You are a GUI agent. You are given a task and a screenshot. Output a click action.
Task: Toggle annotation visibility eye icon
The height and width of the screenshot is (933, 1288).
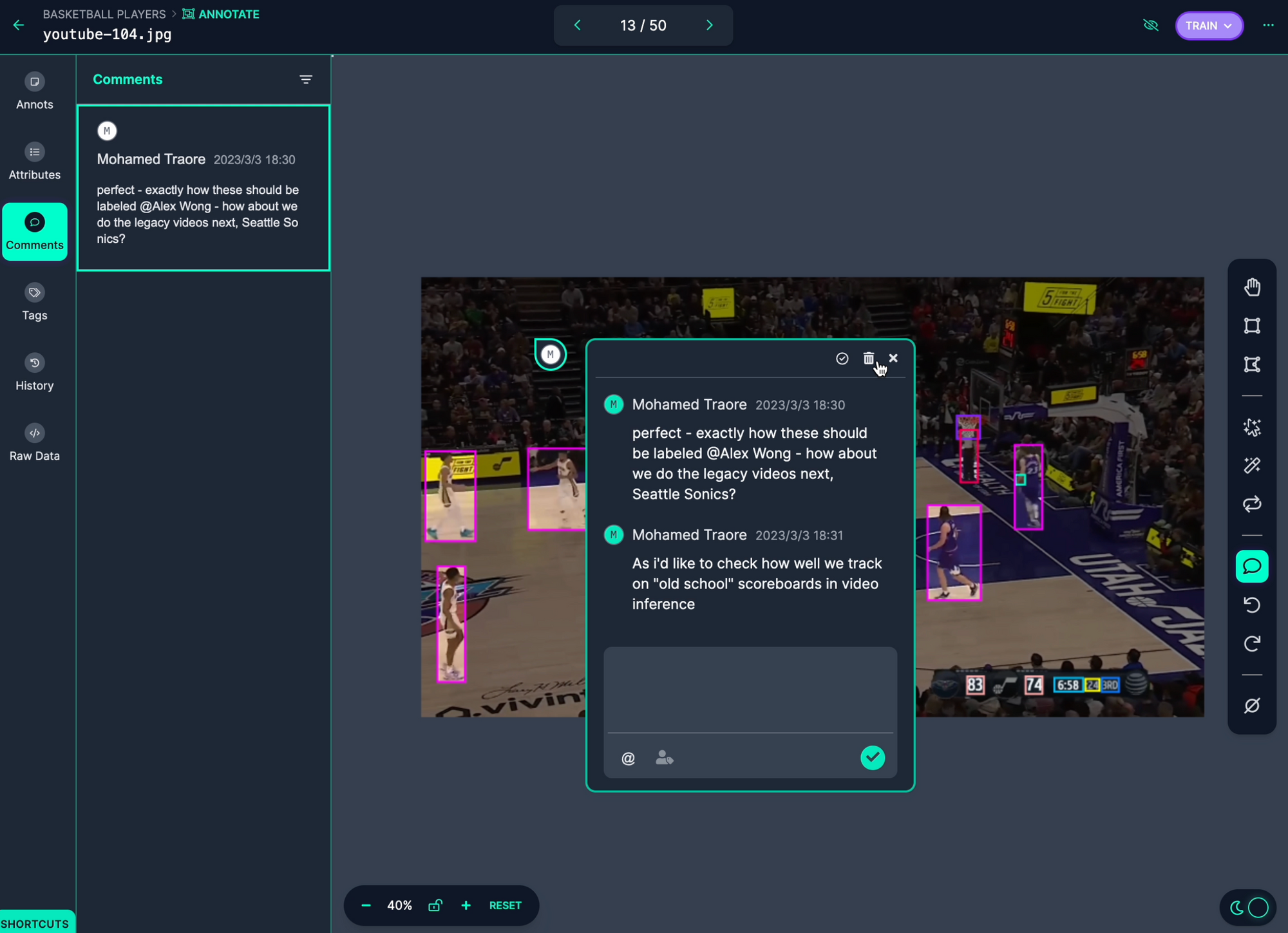coord(1151,25)
